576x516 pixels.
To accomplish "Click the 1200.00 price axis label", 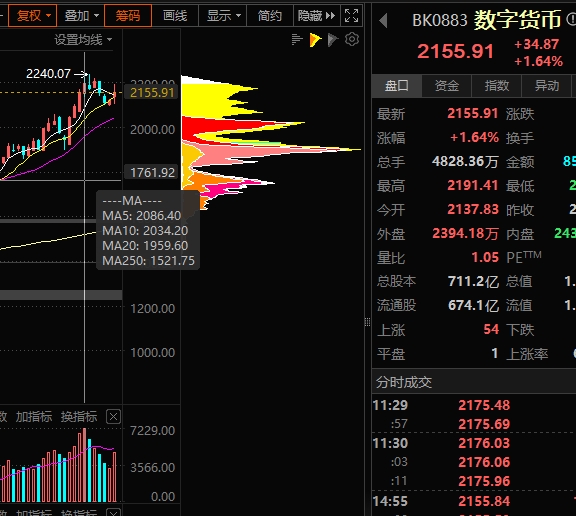I will (x=152, y=308).
